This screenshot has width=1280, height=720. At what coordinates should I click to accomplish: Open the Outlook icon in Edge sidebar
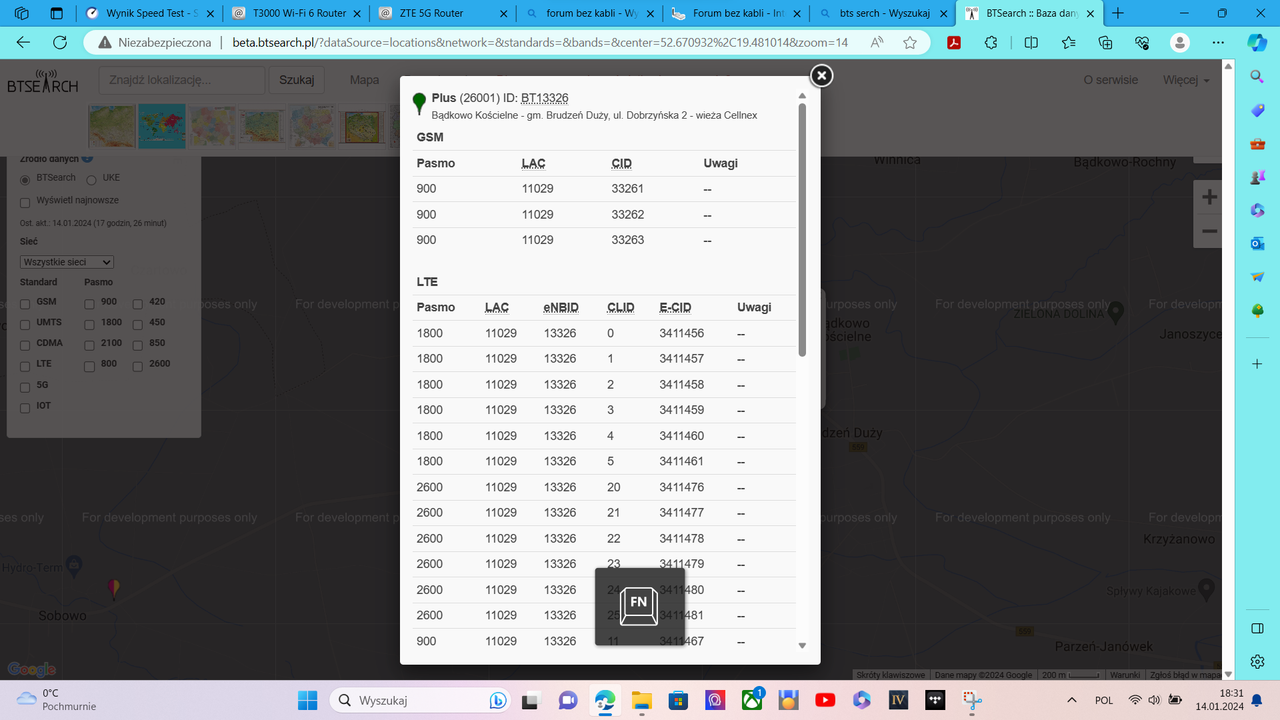click(x=1257, y=243)
